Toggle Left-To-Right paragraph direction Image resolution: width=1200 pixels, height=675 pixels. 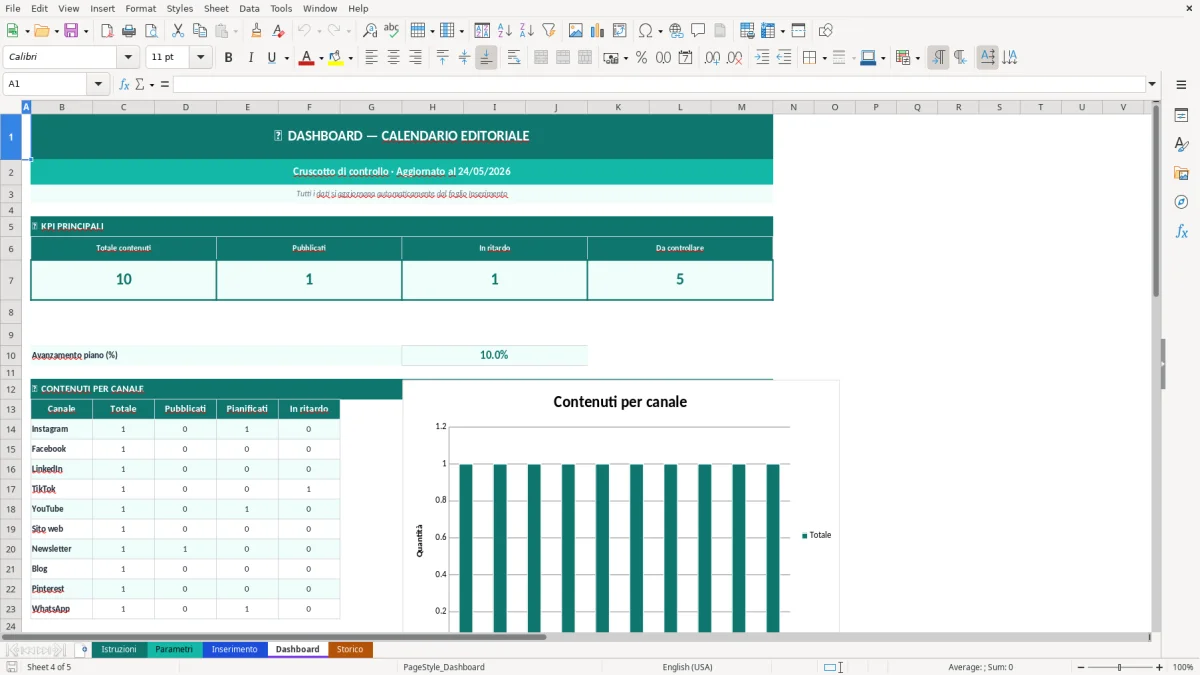click(x=938, y=58)
